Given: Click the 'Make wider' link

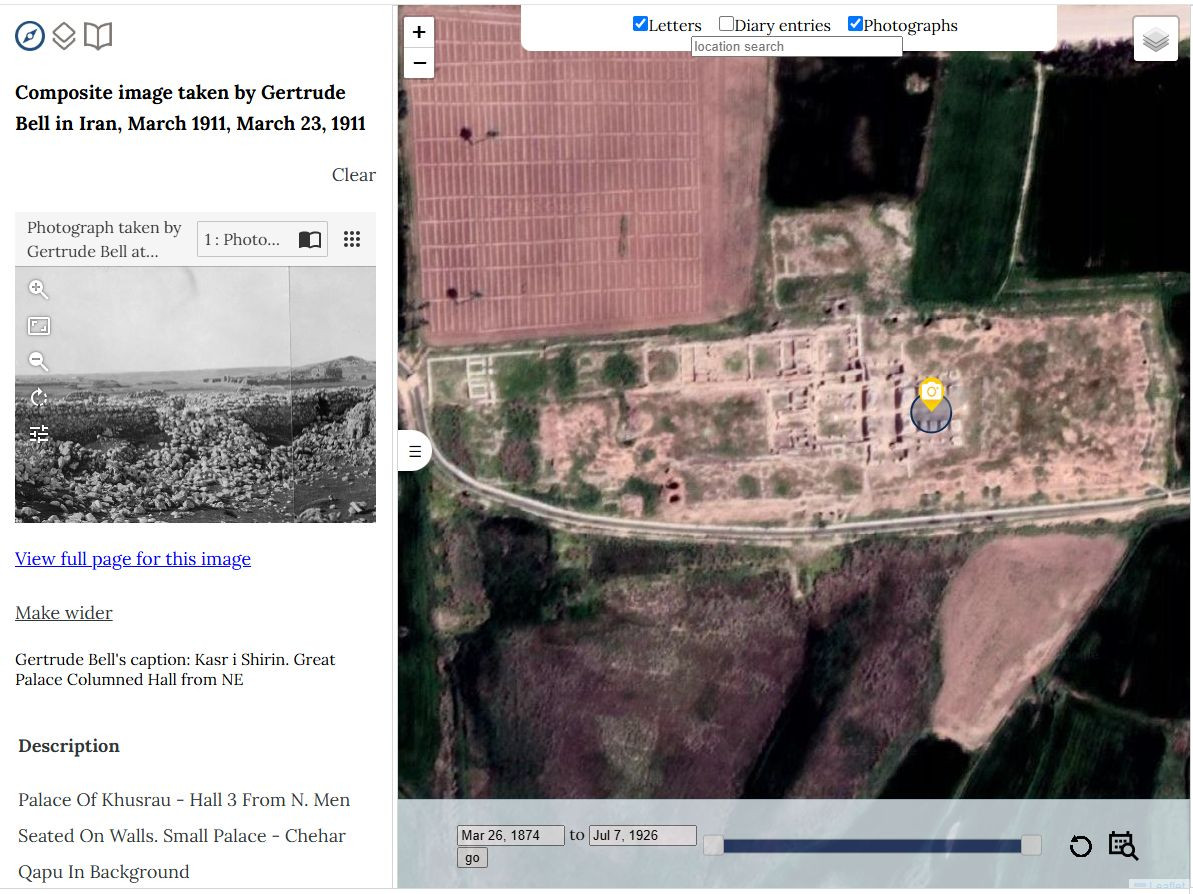Looking at the screenshot, I should [64, 613].
